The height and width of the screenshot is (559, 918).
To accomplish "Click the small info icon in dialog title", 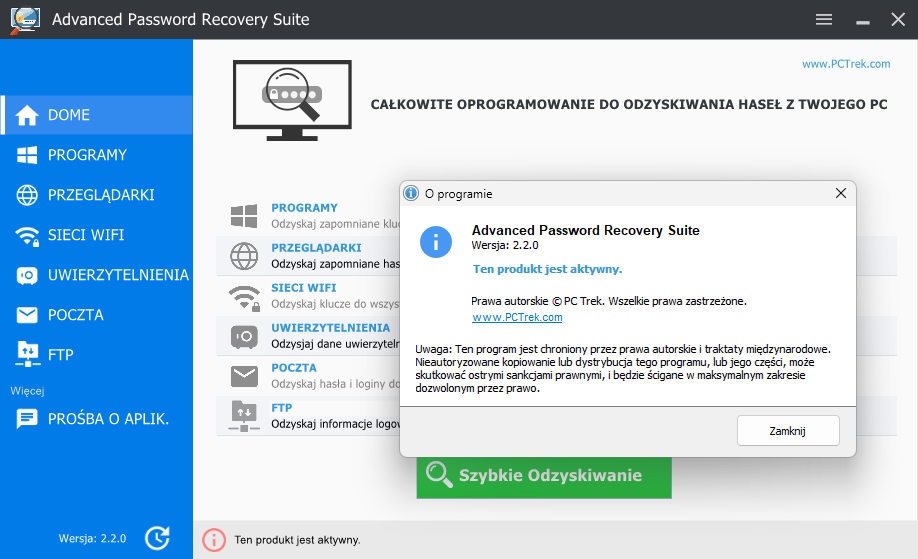I will pyautogui.click(x=411, y=193).
